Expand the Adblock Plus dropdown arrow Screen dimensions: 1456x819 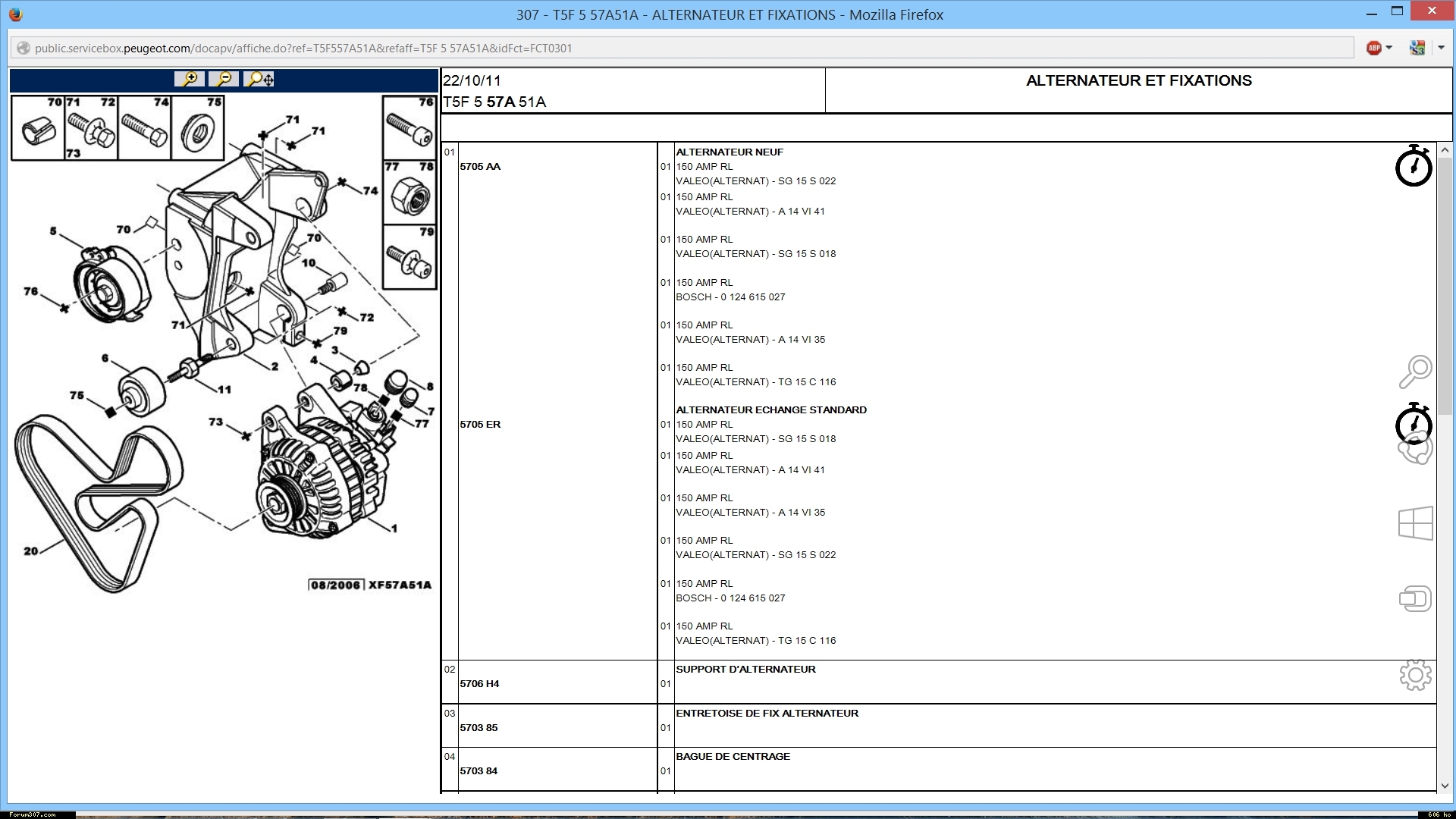click(x=1389, y=48)
